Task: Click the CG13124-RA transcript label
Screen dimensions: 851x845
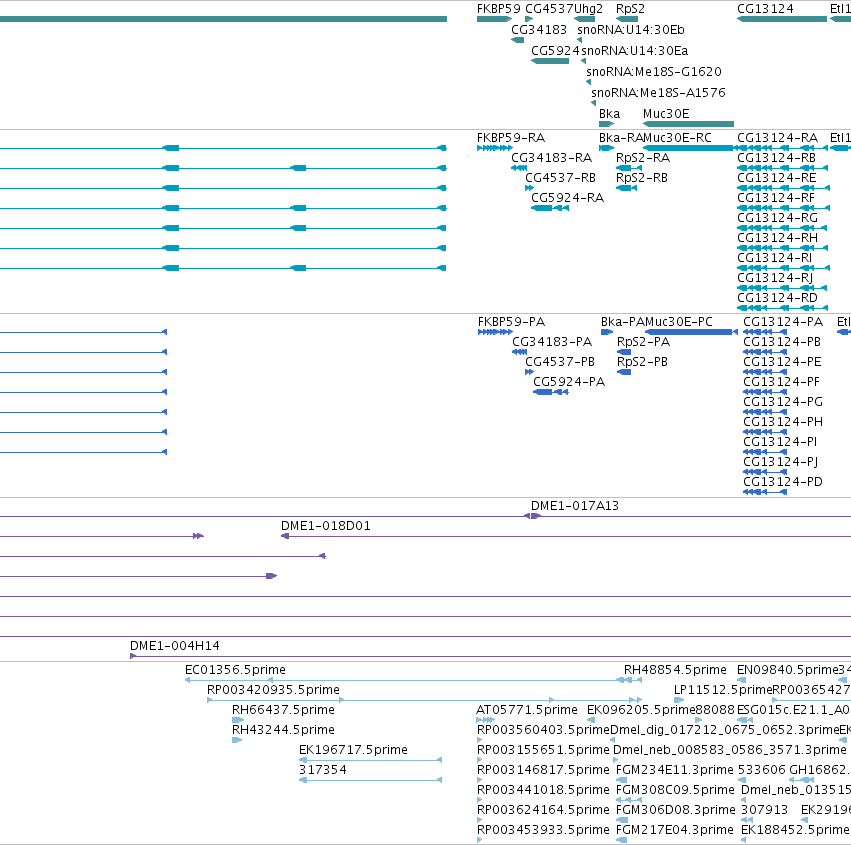Action: 777,137
